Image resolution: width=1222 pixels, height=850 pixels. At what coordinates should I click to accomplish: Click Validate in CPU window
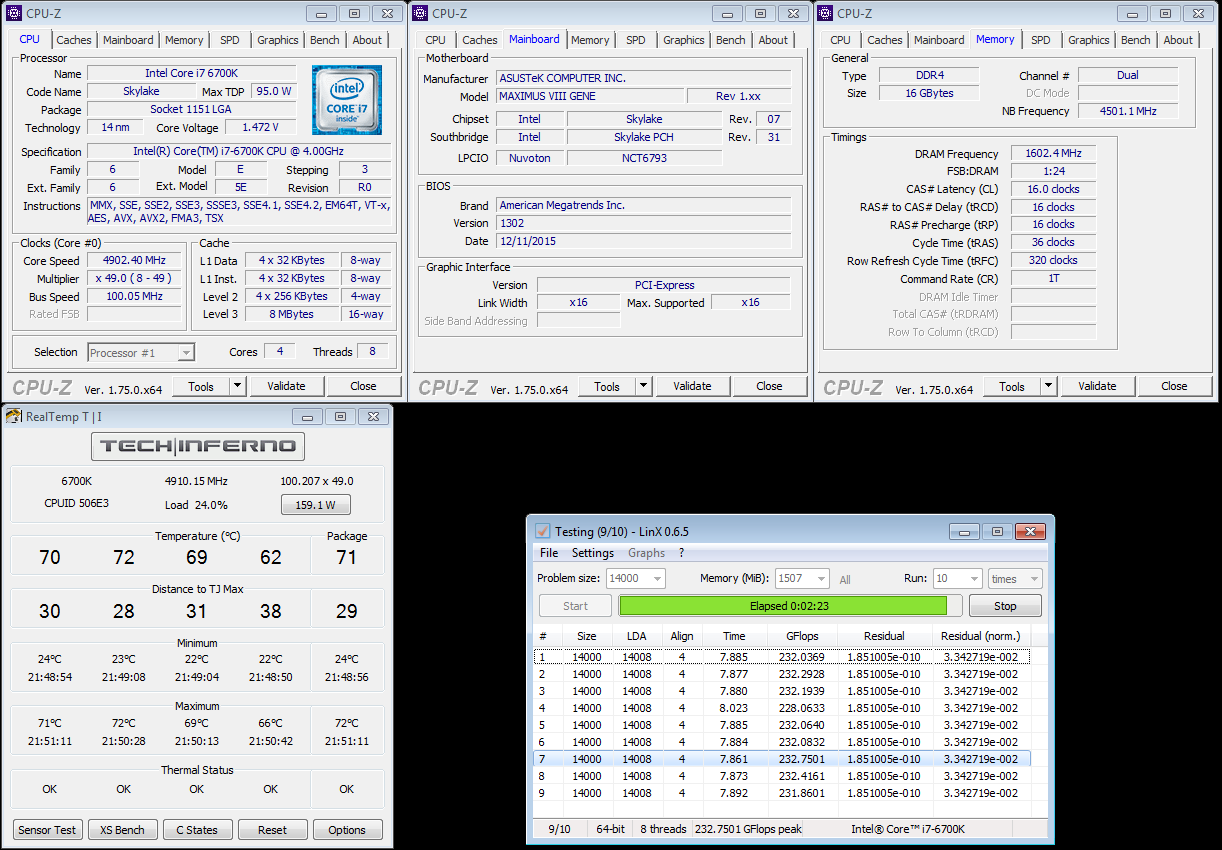point(286,386)
